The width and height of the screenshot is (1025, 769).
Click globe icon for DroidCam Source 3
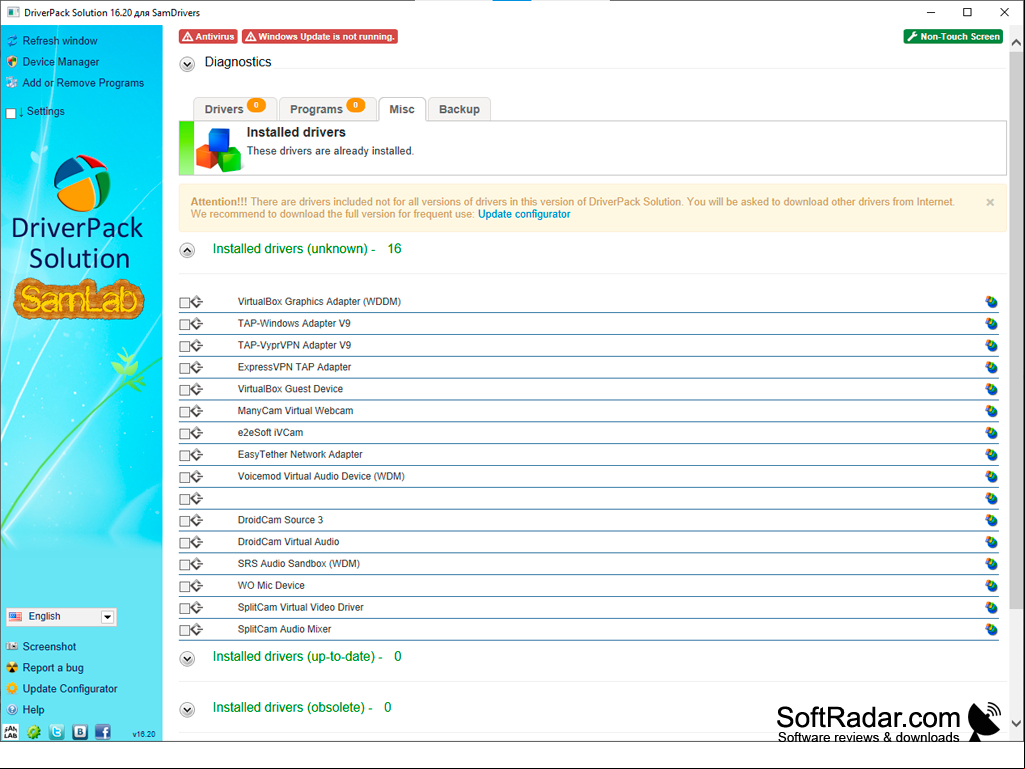tap(991, 520)
